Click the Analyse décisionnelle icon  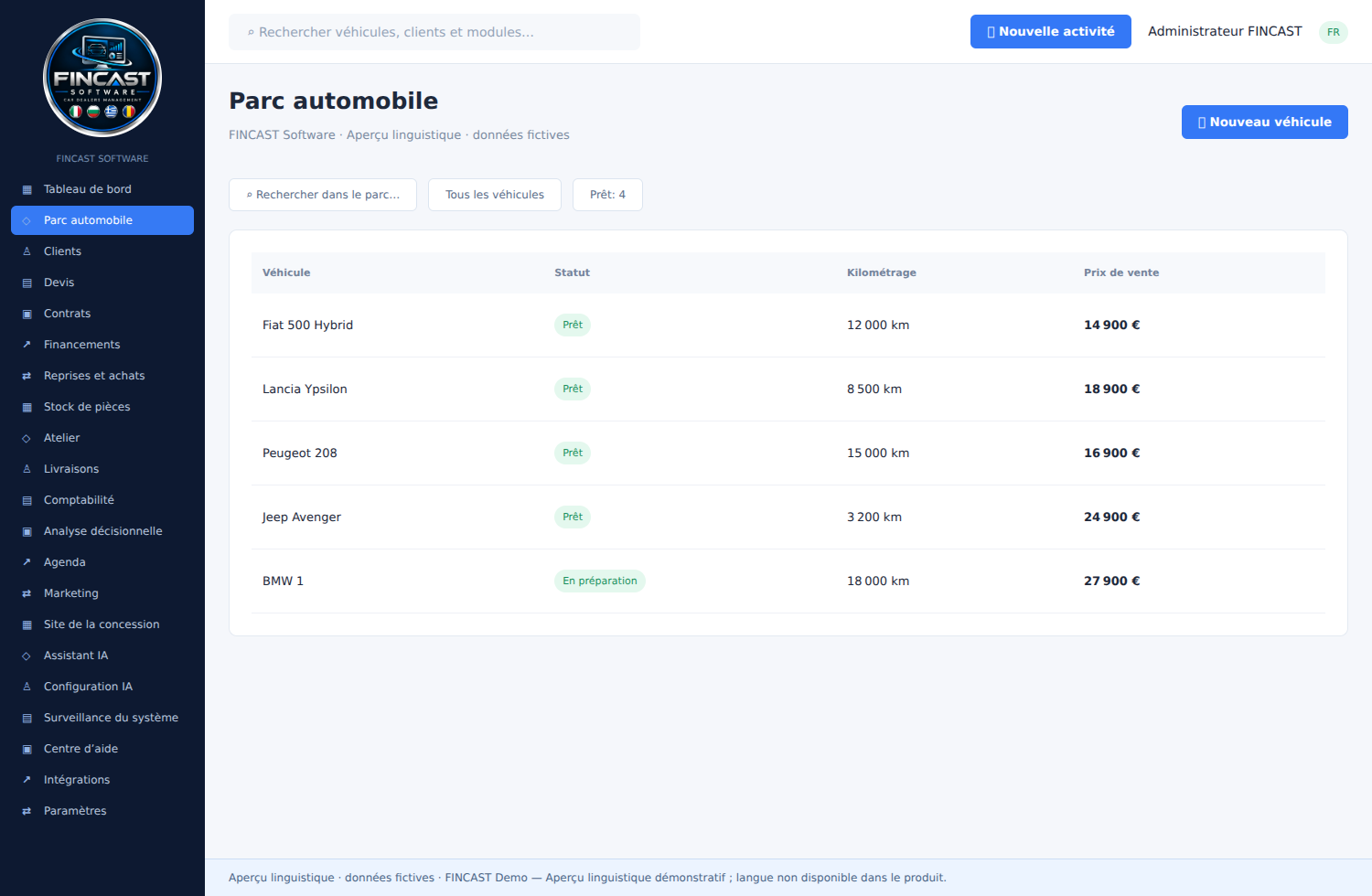(27, 531)
